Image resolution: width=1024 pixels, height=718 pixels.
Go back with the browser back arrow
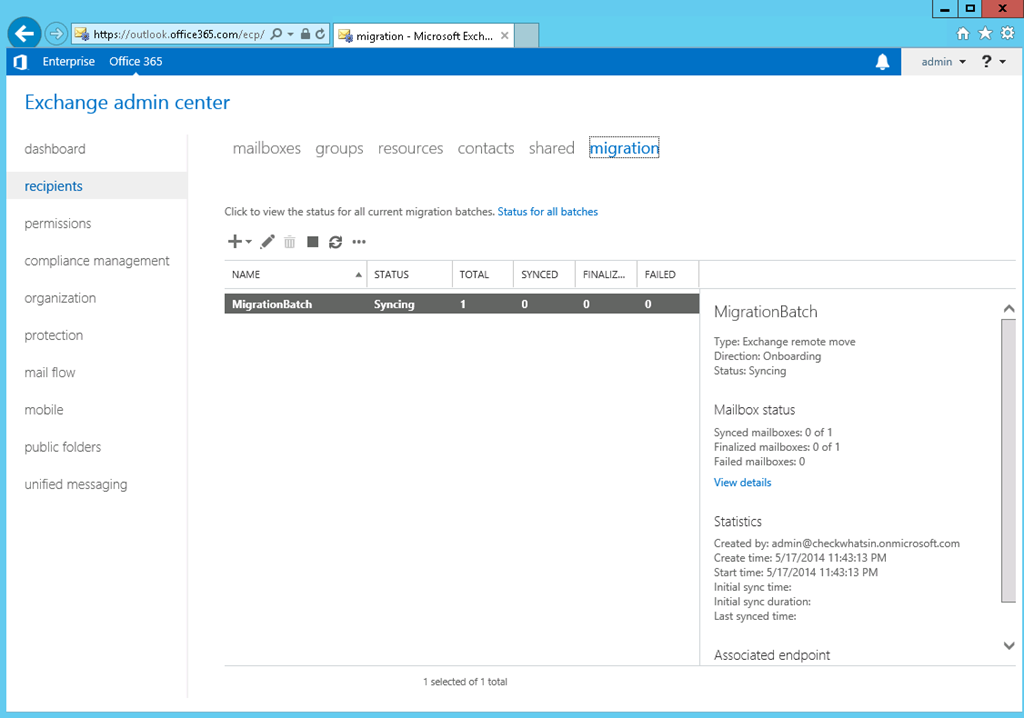pos(25,33)
